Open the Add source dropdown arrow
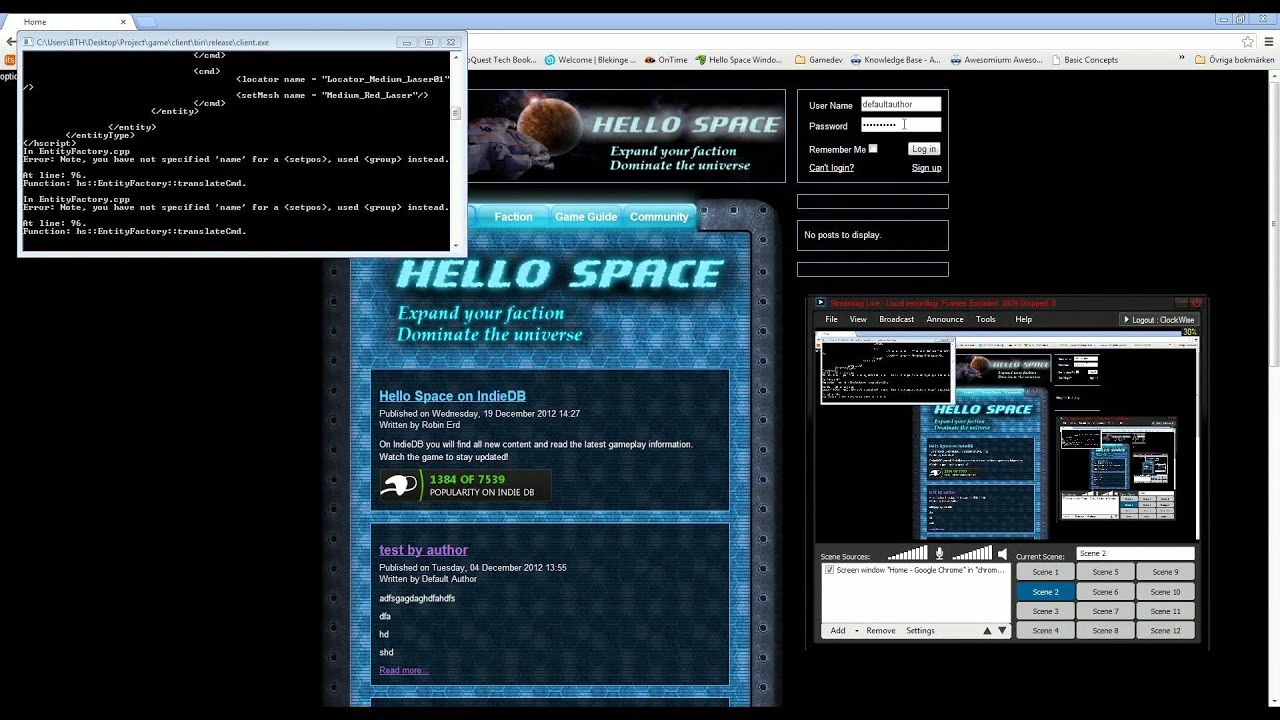 (x=856, y=631)
